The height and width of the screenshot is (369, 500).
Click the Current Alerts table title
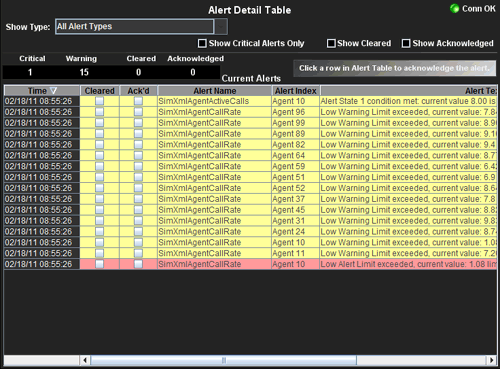[x=251, y=79]
